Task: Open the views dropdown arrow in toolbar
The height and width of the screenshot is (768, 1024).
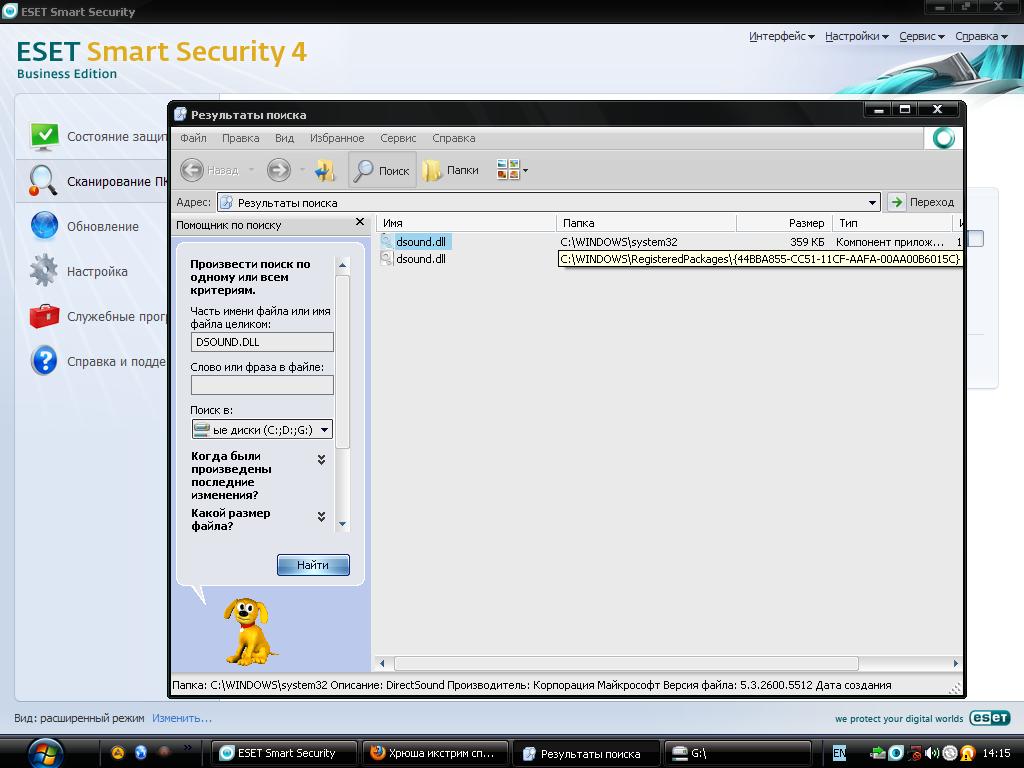Action: (x=525, y=171)
